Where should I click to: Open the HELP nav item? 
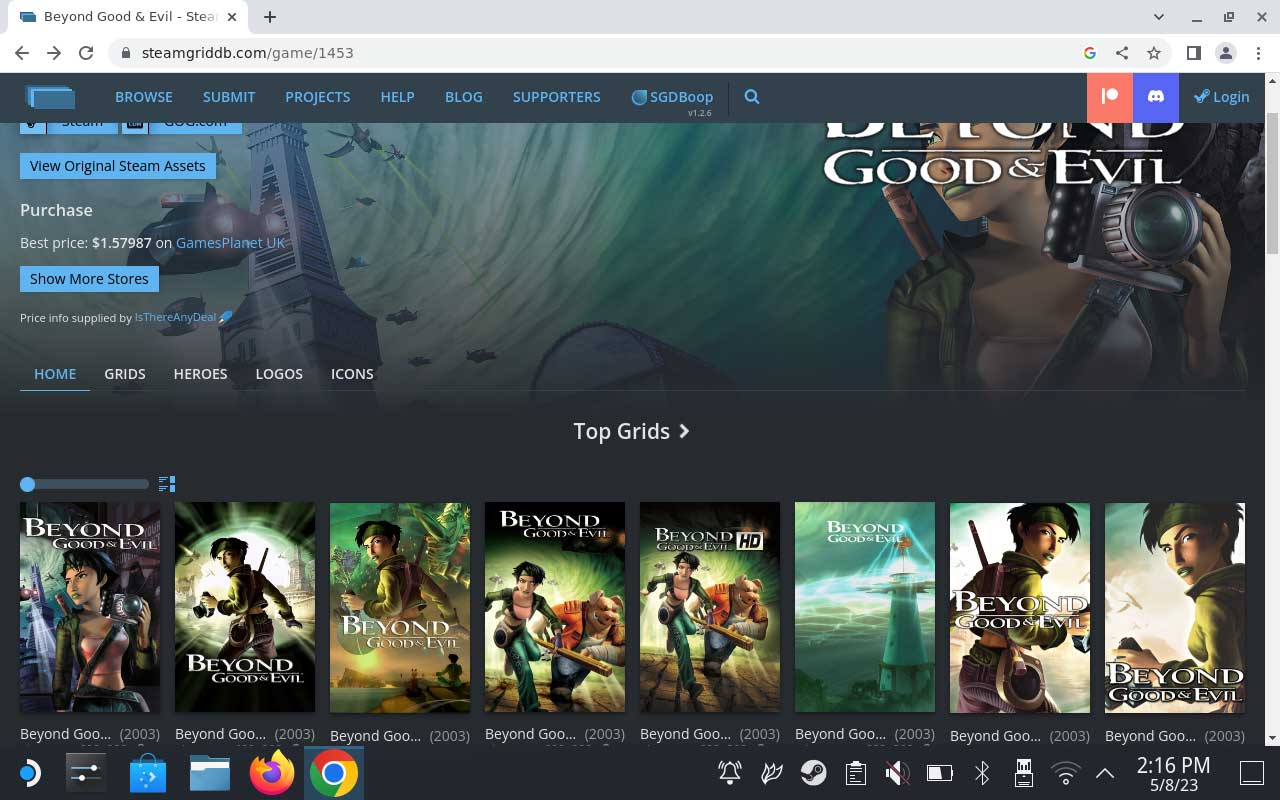tap(397, 97)
